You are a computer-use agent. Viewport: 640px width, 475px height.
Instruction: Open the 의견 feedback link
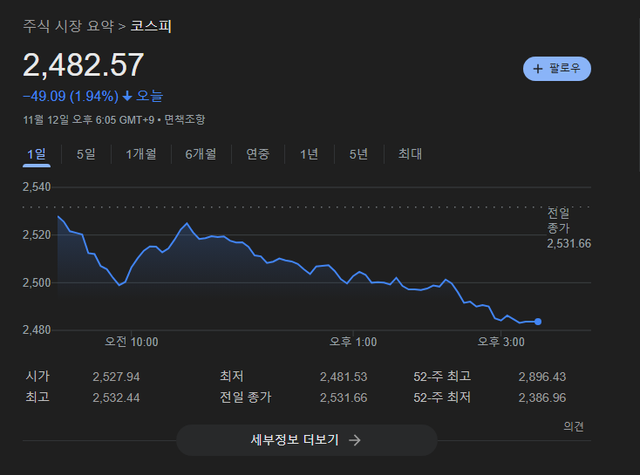pyautogui.click(x=573, y=426)
